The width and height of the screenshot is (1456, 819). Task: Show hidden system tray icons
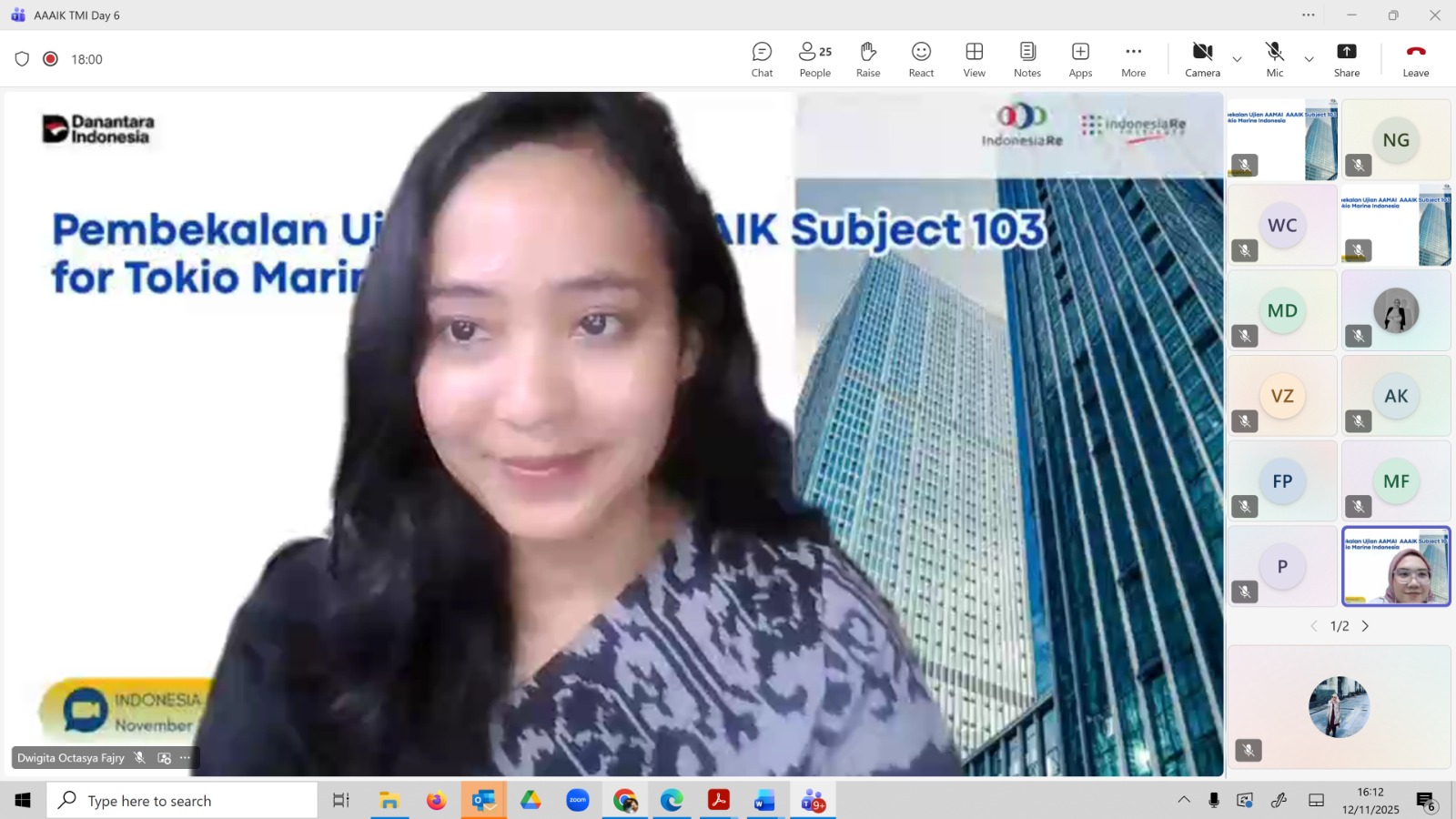[x=1184, y=801]
